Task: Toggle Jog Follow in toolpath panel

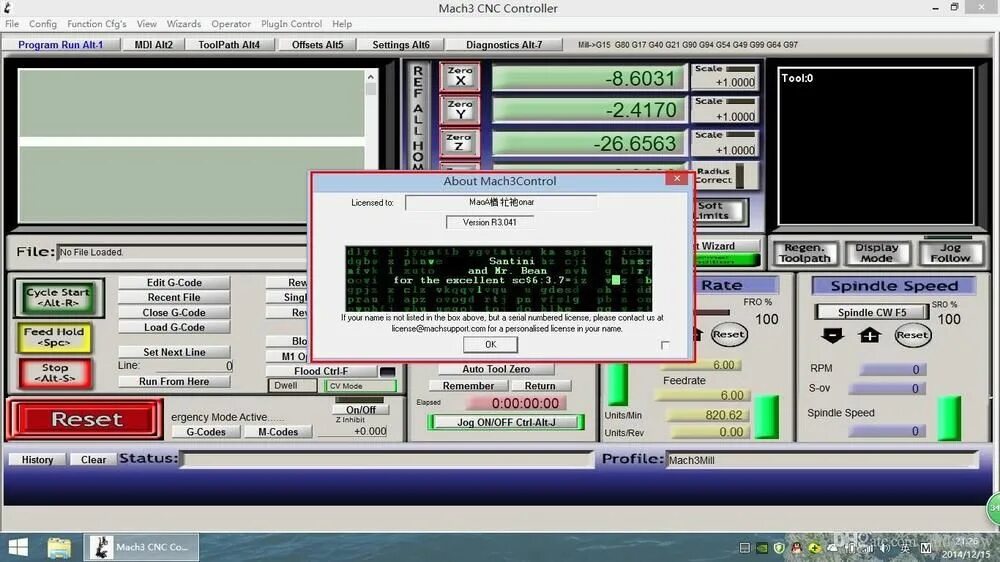Action: [x=950, y=253]
